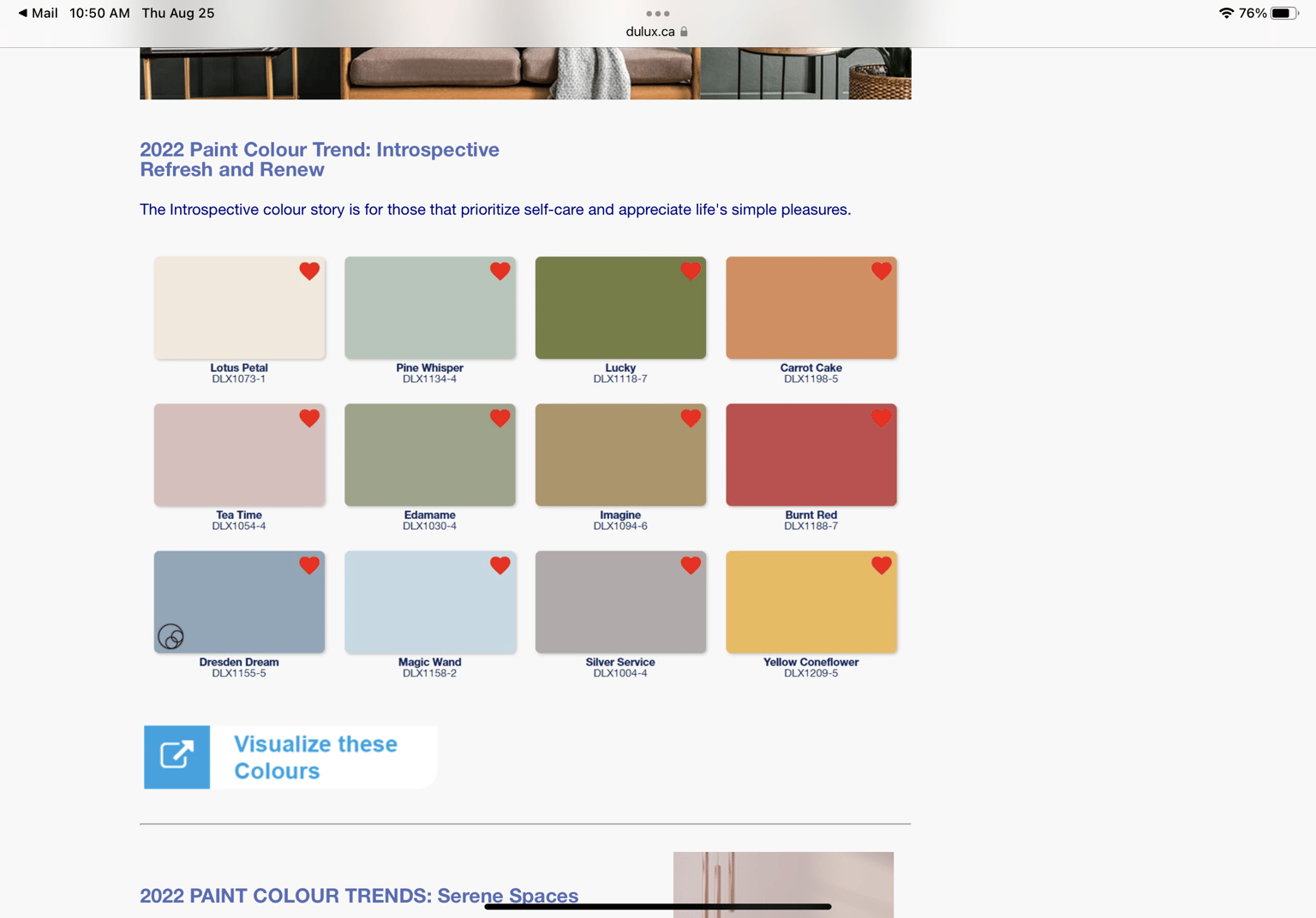Toggle favourite heart on Burnt Red swatch
The image size is (1316, 918).
pos(882,418)
